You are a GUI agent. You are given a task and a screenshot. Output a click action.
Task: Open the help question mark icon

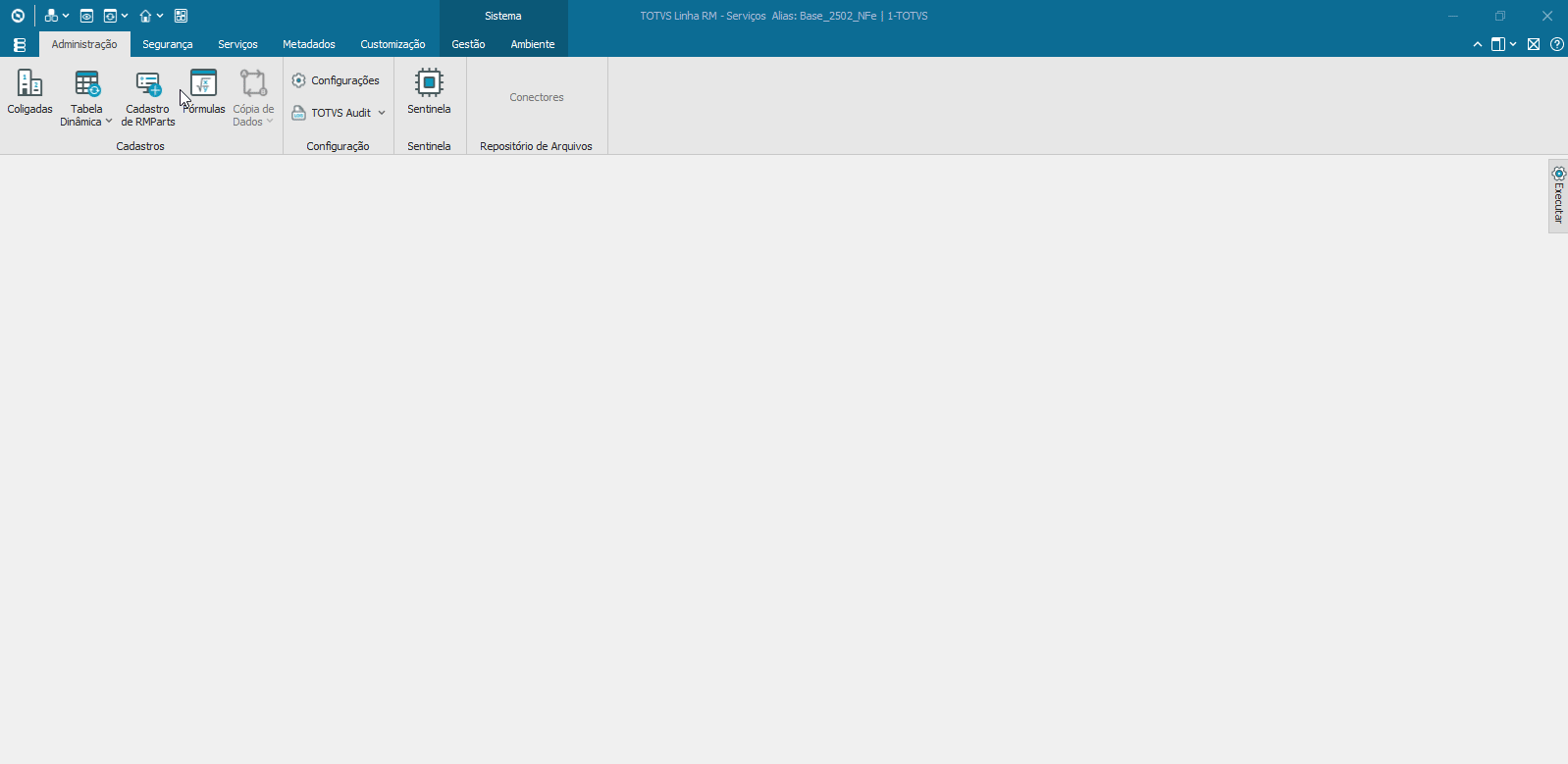pos(1557,44)
